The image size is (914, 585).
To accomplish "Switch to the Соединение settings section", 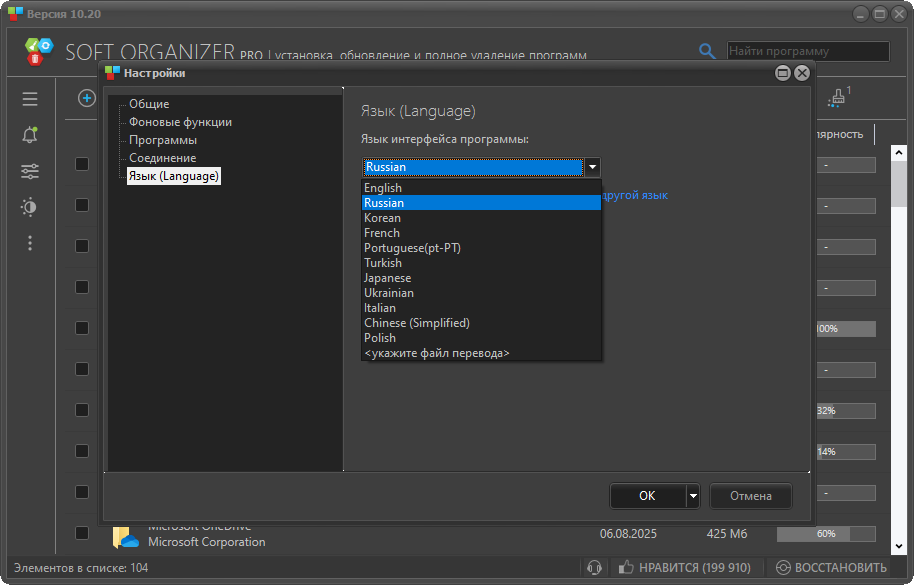I will coord(165,157).
